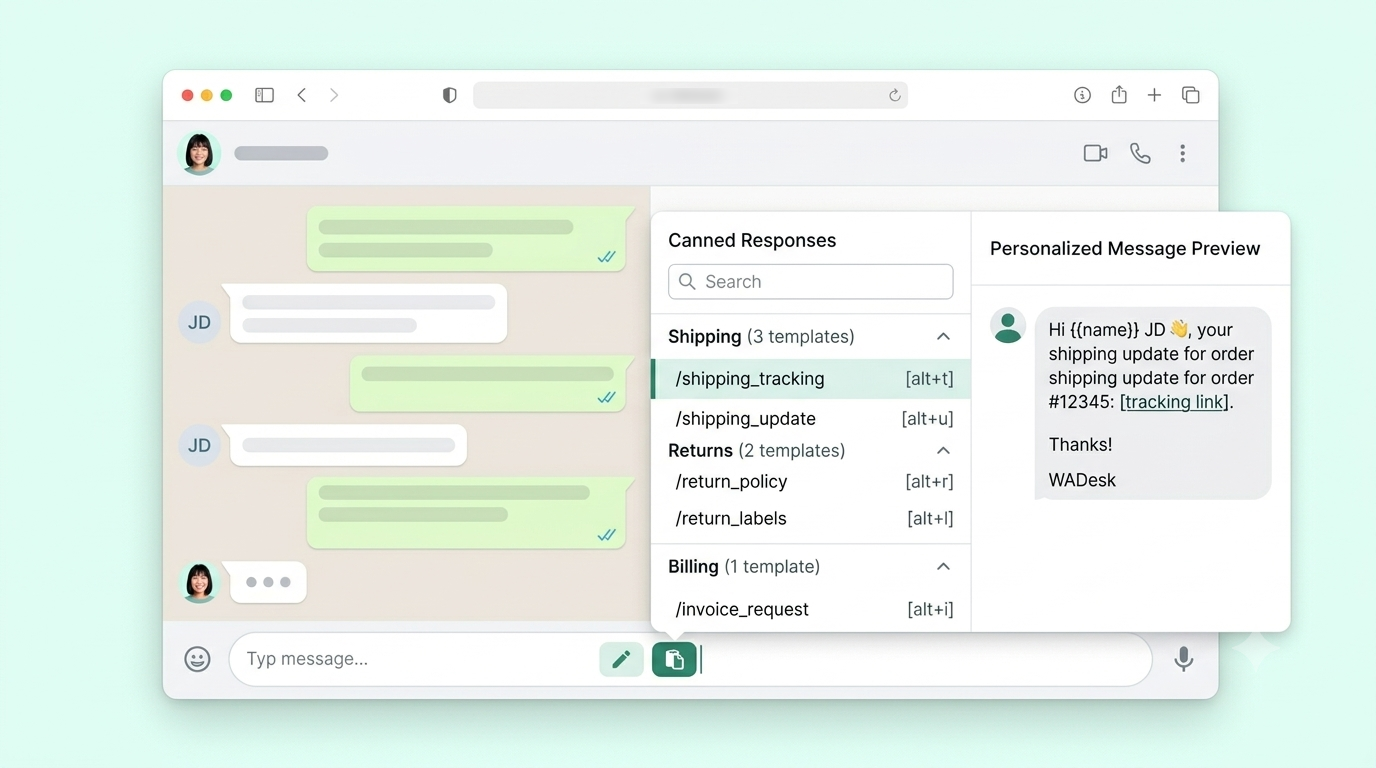The image size is (1376, 768).
Task: Focus the Type message input field
Action: [x=690, y=659]
